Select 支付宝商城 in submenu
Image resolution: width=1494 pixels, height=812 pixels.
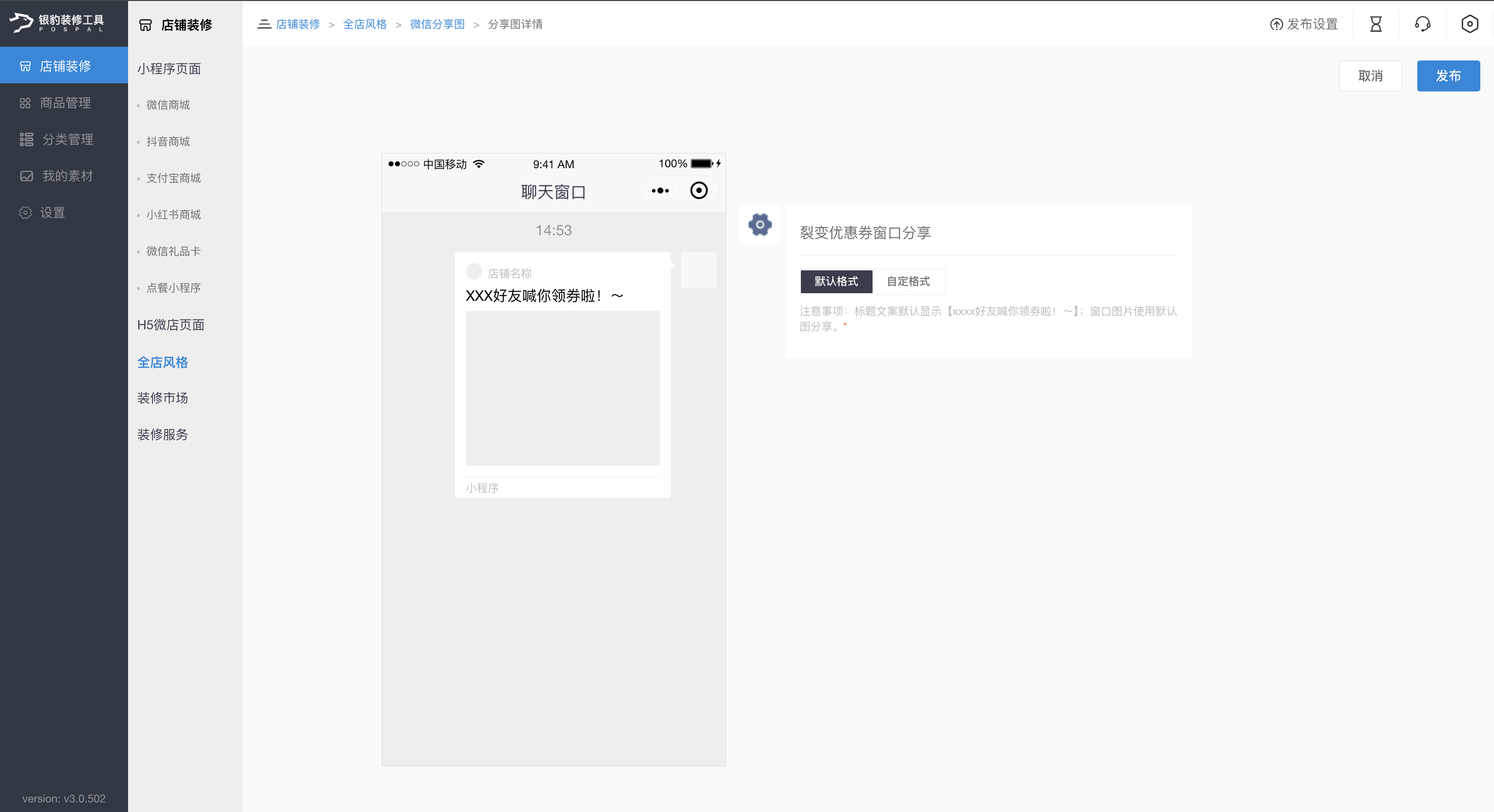173,178
